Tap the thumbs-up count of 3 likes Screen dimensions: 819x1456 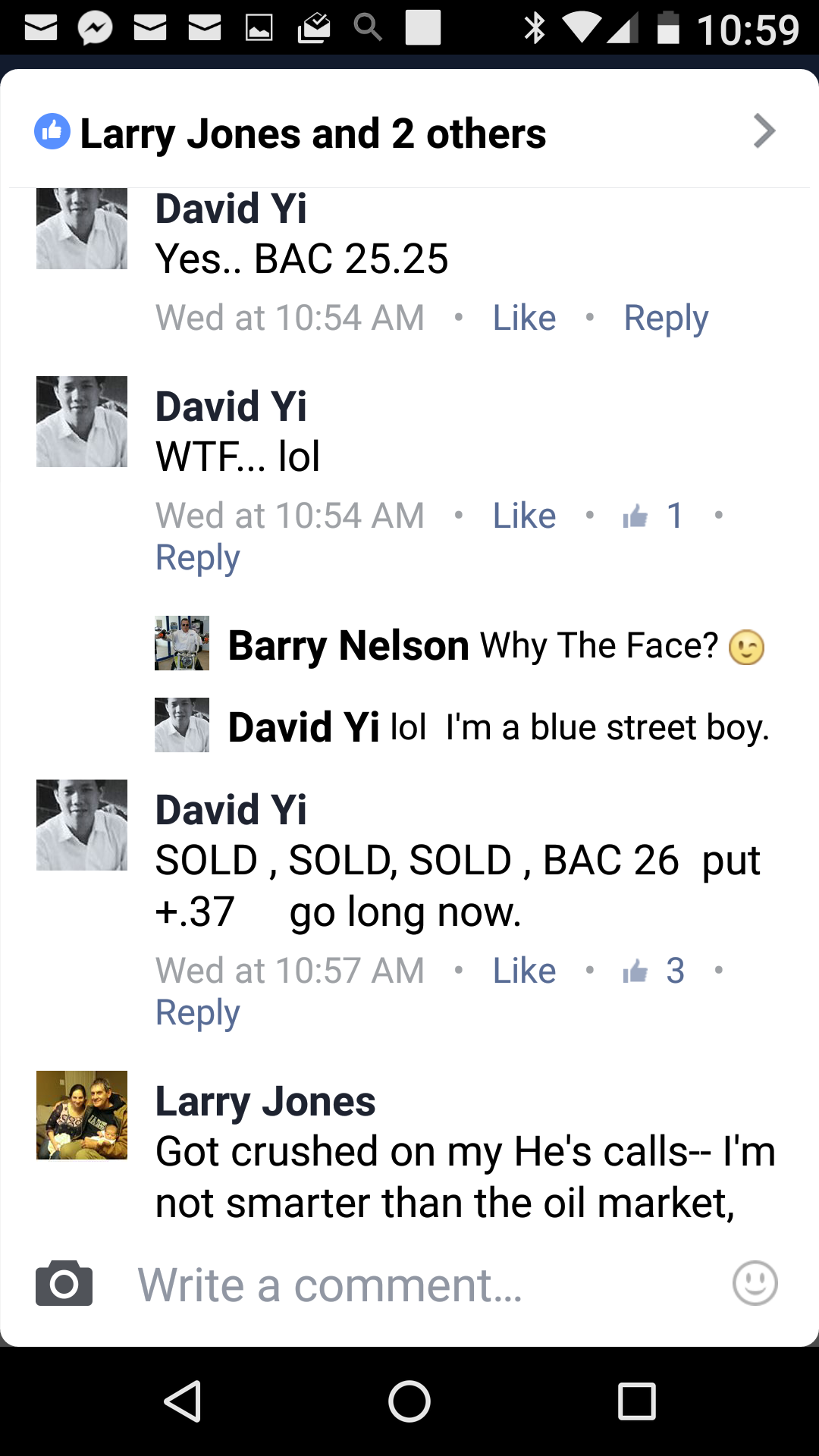coord(654,971)
